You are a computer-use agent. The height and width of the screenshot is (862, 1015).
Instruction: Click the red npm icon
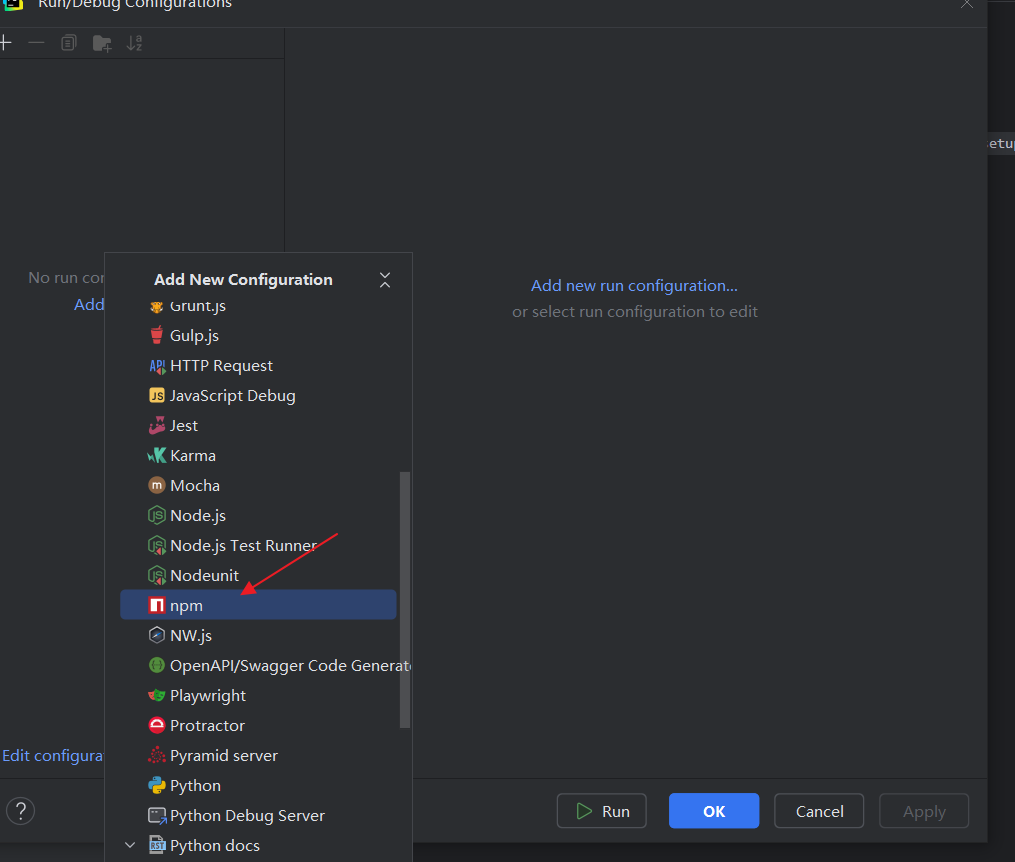tap(157, 605)
